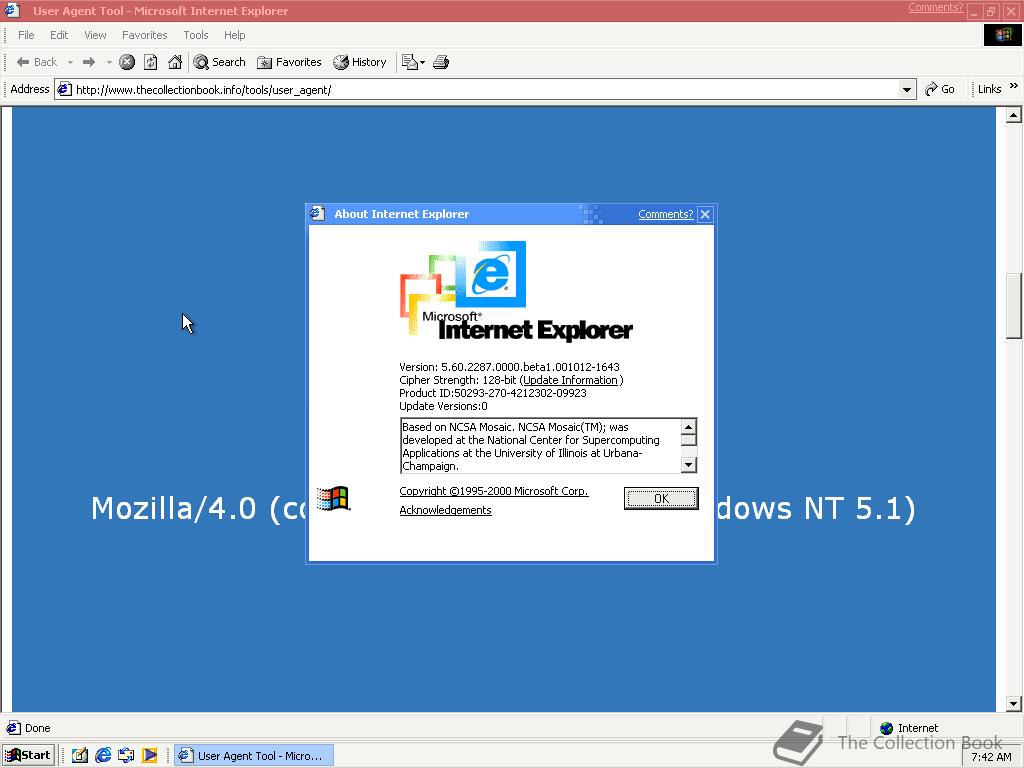Open the Acknowledgements link
Viewport: 1024px width, 768px height.
(x=445, y=510)
